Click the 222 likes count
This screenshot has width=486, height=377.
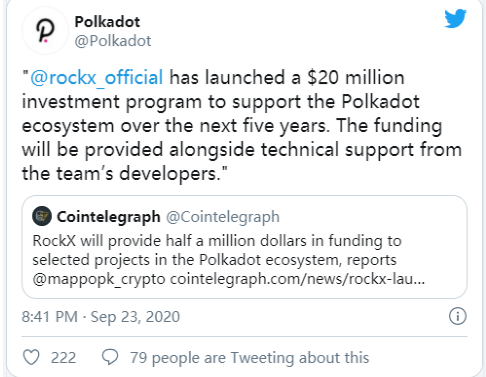tap(63, 358)
